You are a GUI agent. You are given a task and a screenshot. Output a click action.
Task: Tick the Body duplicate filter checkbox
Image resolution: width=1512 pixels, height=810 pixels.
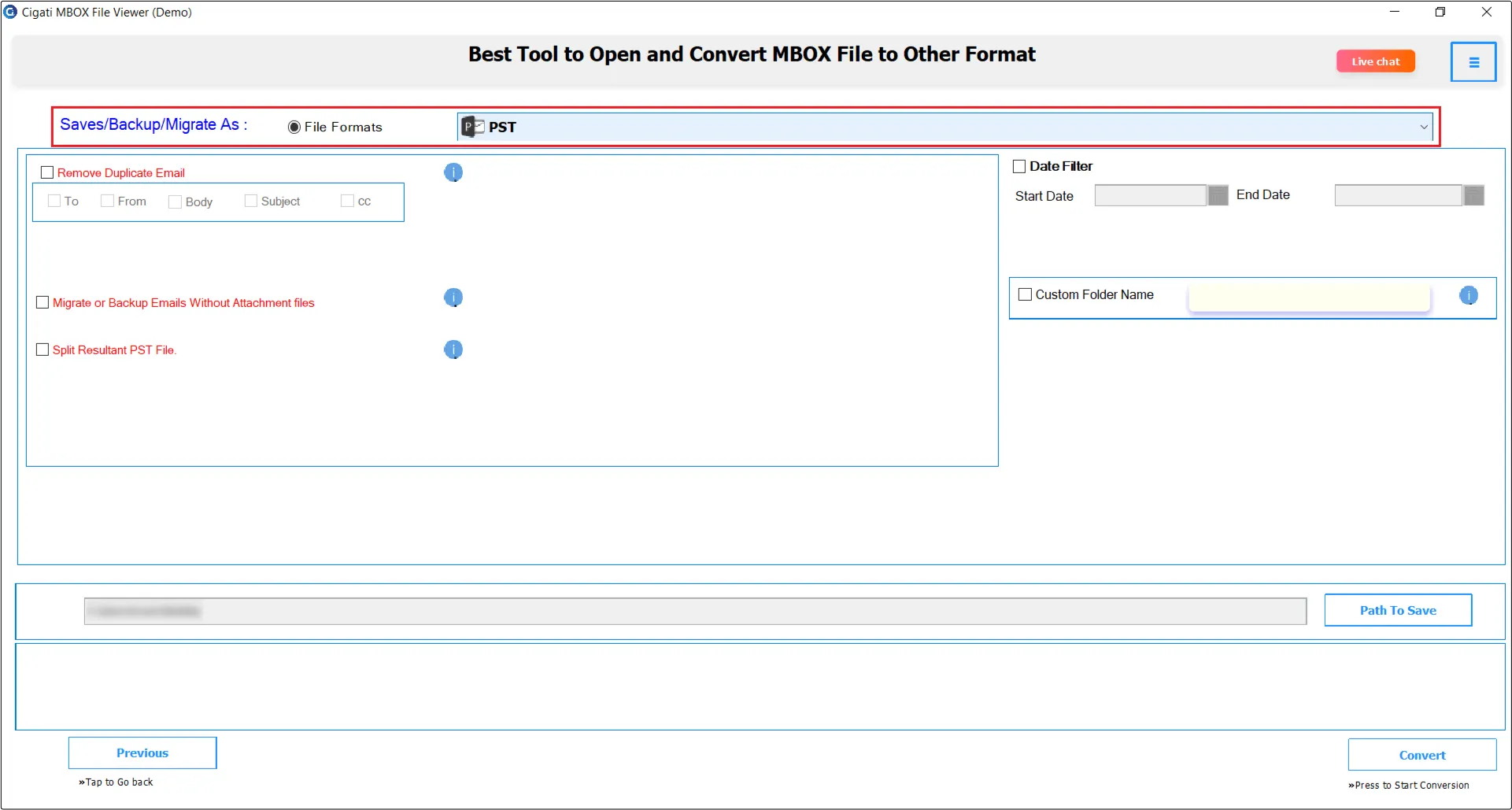click(x=176, y=202)
